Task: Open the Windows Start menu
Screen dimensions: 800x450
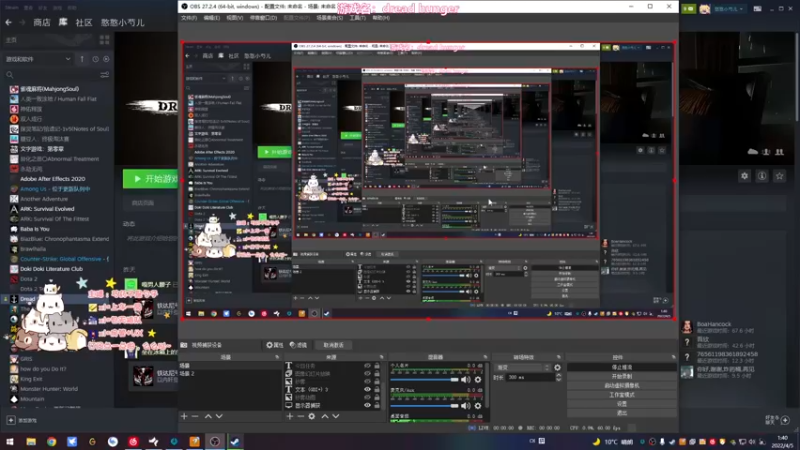Action: tap(10, 442)
